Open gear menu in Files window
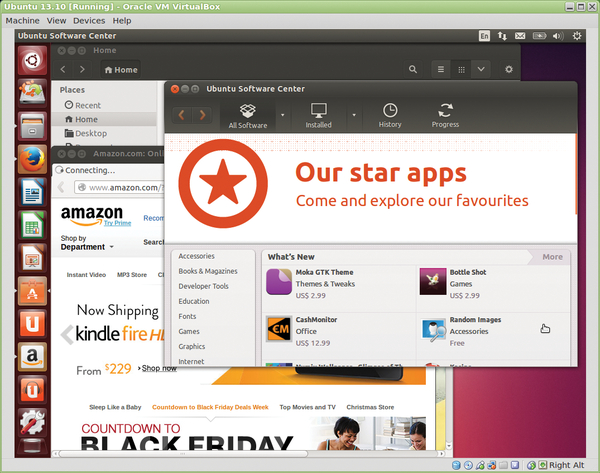Image resolution: width=600 pixels, height=473 pixels. 509,70
